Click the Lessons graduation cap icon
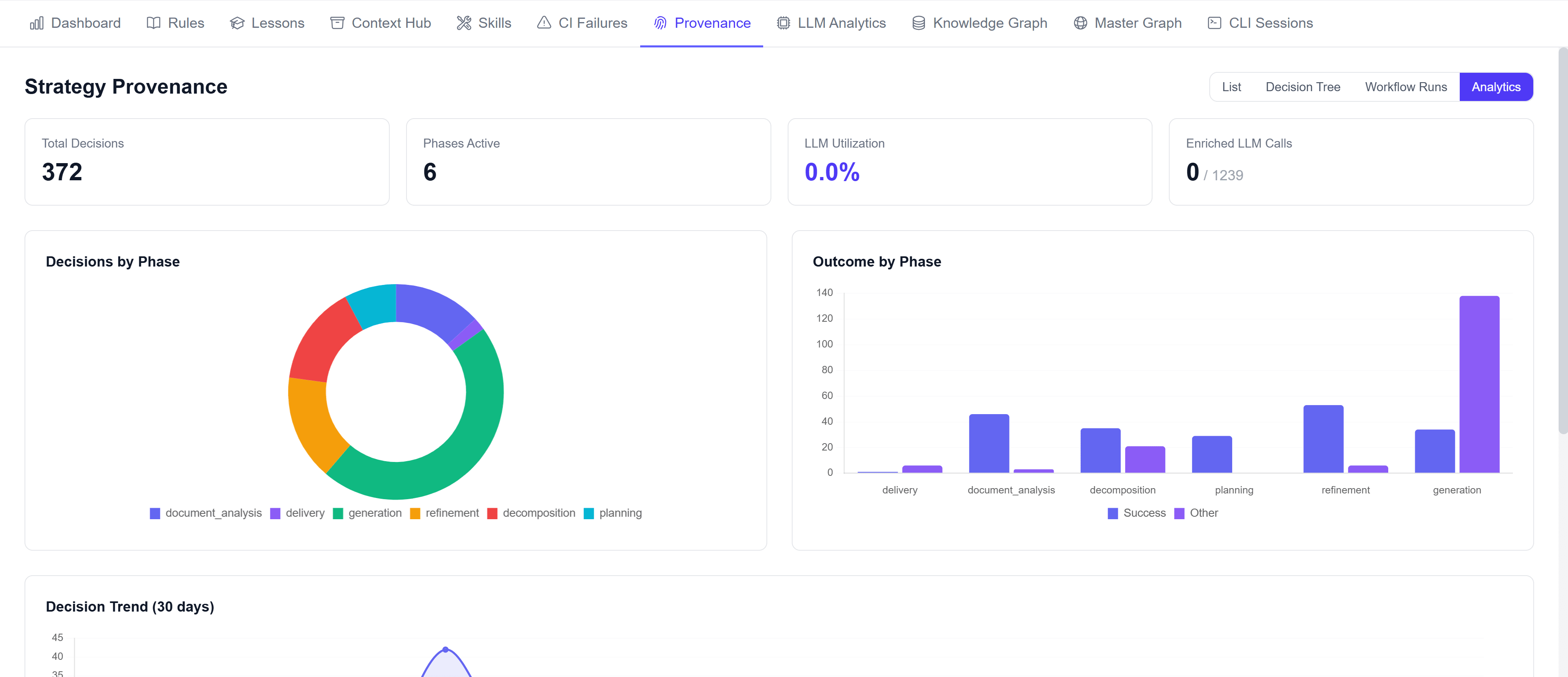This screenshot has height=677, width=1568. tap(237, 23)
